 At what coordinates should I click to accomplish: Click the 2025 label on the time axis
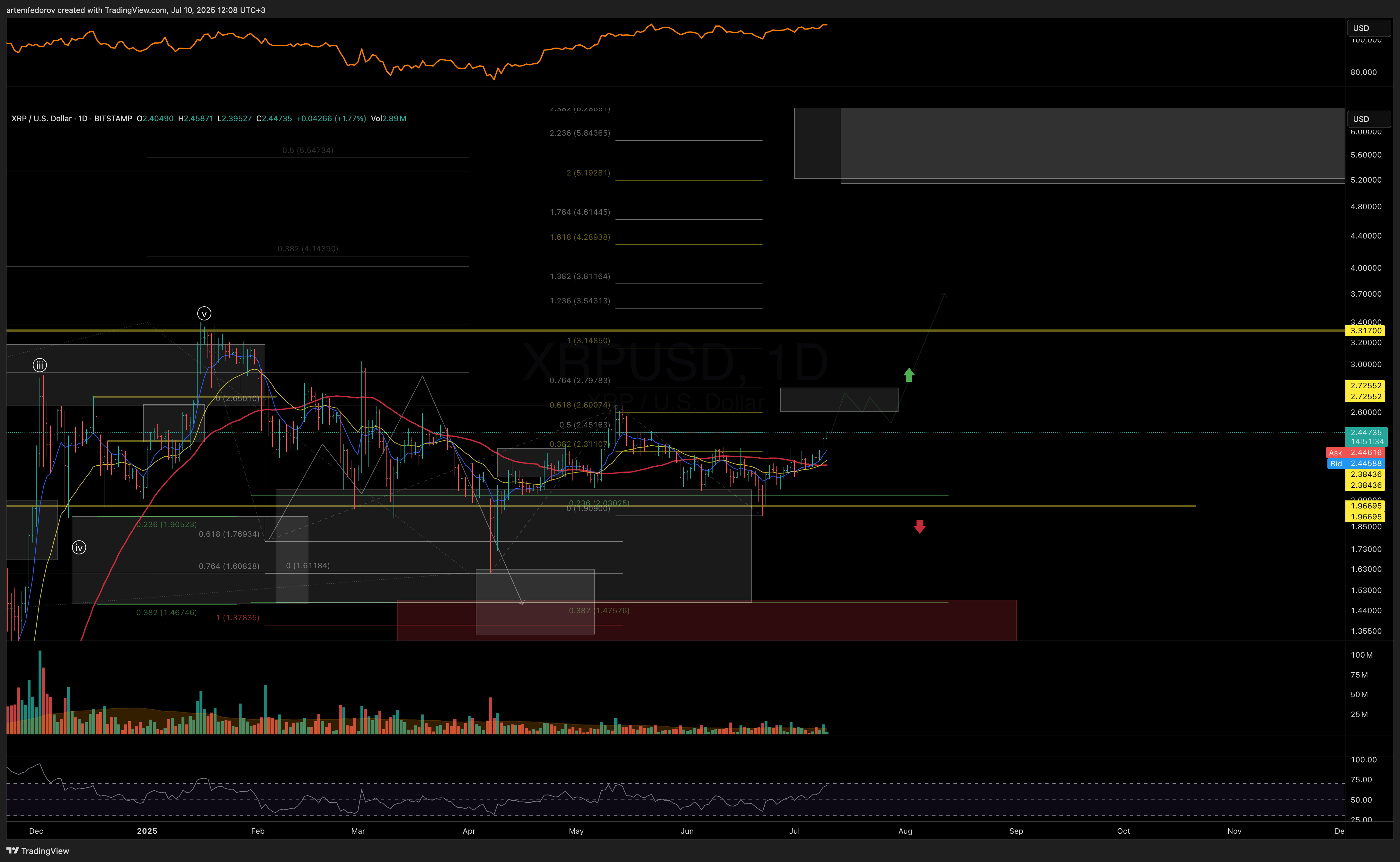coord(147,831)
